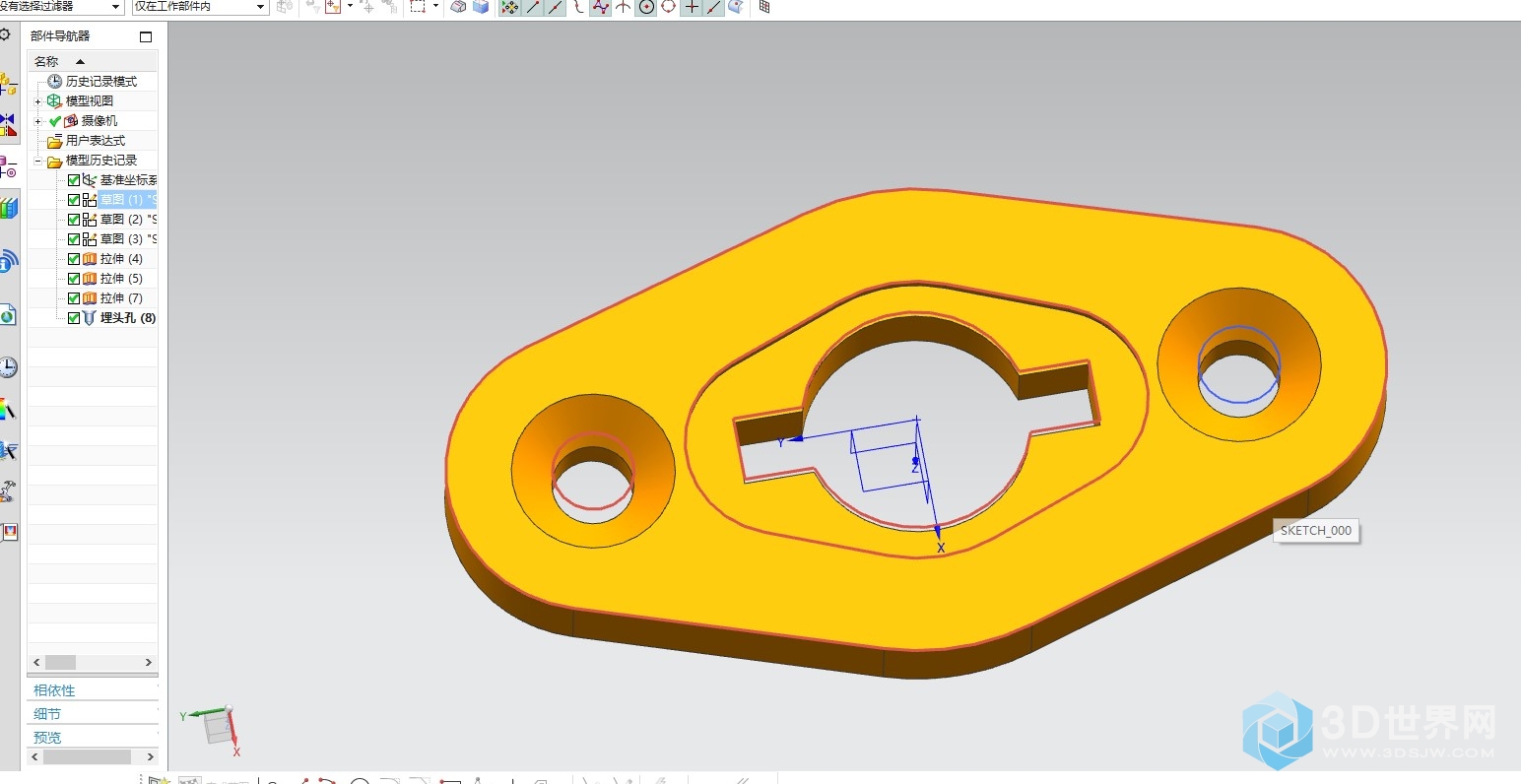This screenshot has width=1521, height=784.
Task: Select the 基准坐标系 feature row
Action: (93, 180)
